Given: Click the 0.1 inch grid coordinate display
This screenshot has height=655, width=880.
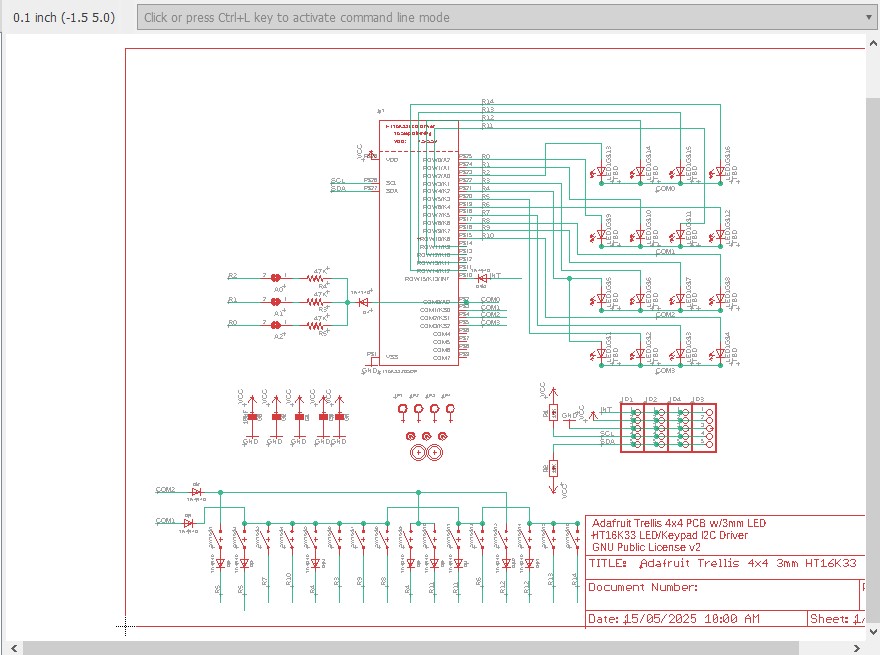Looking at the screenshot, I should (x=64, y=17).
